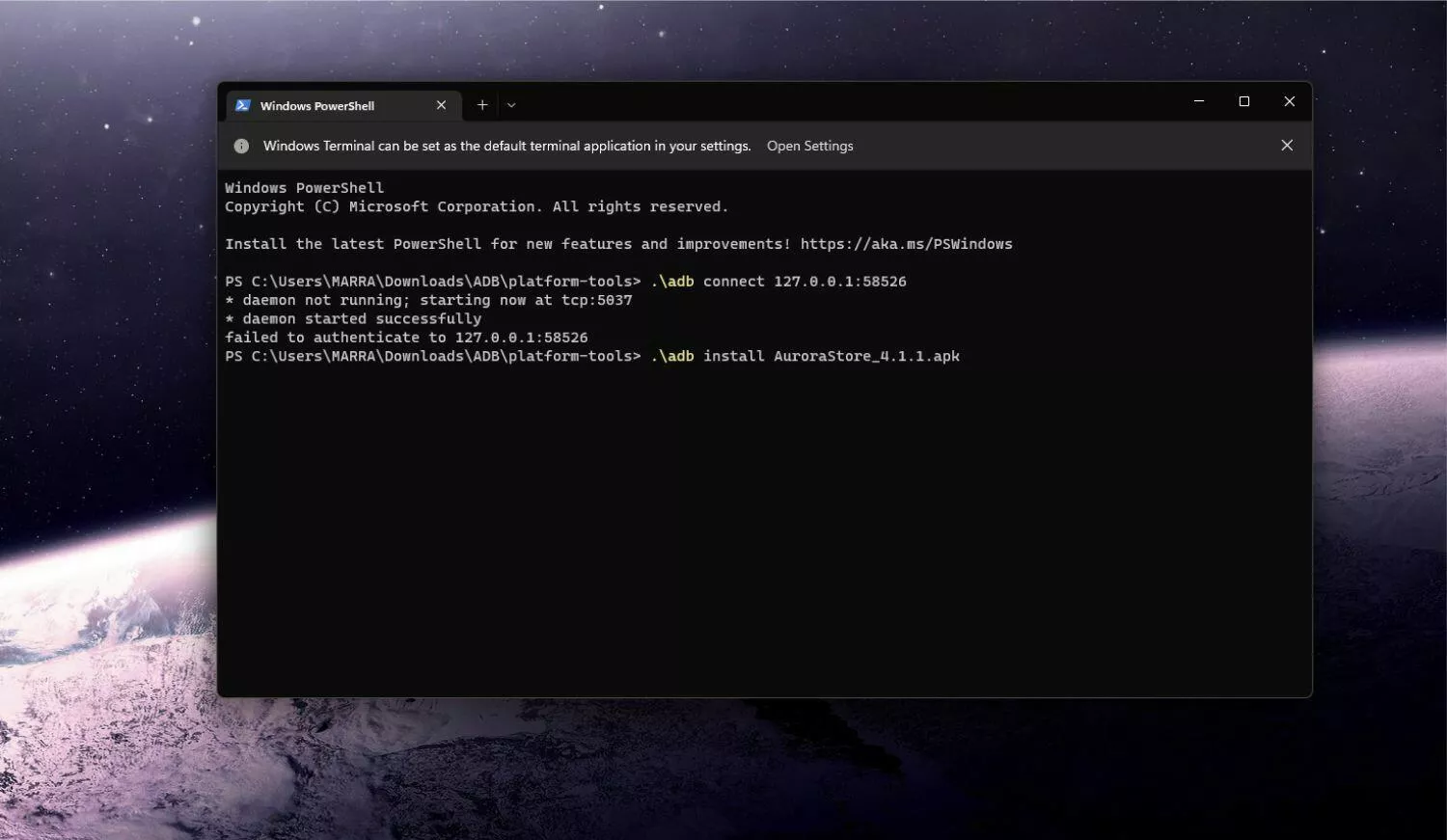Maximize the Windows Terminal window
1447x840 pixels.
point(1244,101)
